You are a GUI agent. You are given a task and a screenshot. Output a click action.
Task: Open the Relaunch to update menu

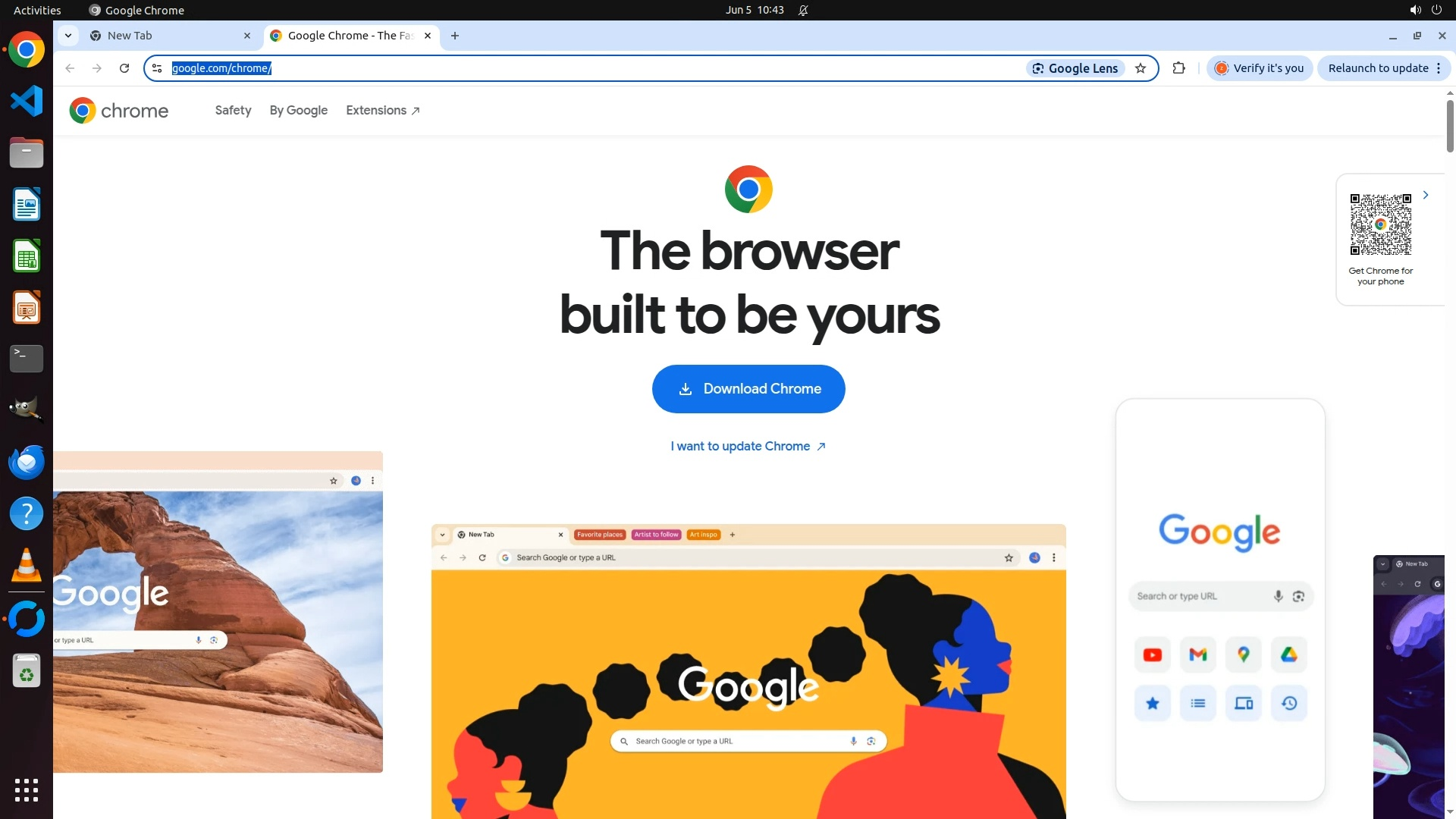pyautogui.click(x=1384, y=68)
